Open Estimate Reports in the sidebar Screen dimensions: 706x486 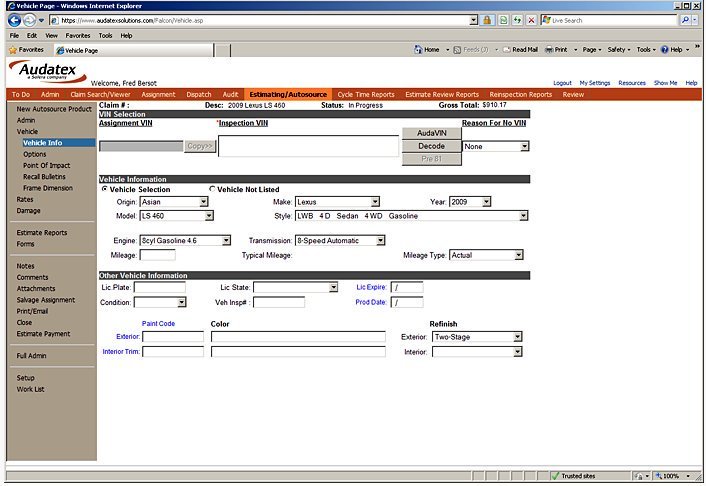coord(41,232)
